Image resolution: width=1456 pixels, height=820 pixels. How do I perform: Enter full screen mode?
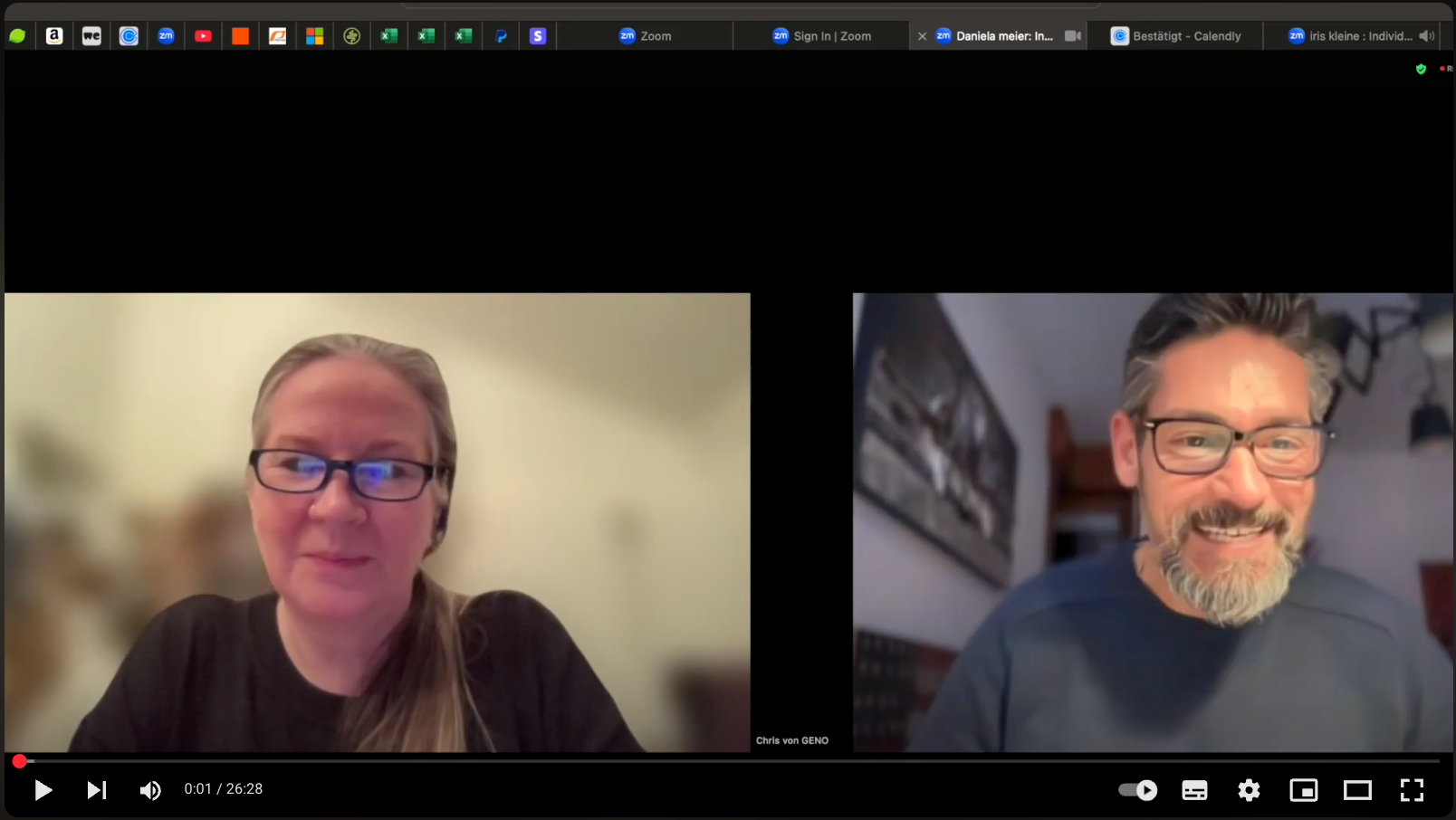(x=1412, y=790)
